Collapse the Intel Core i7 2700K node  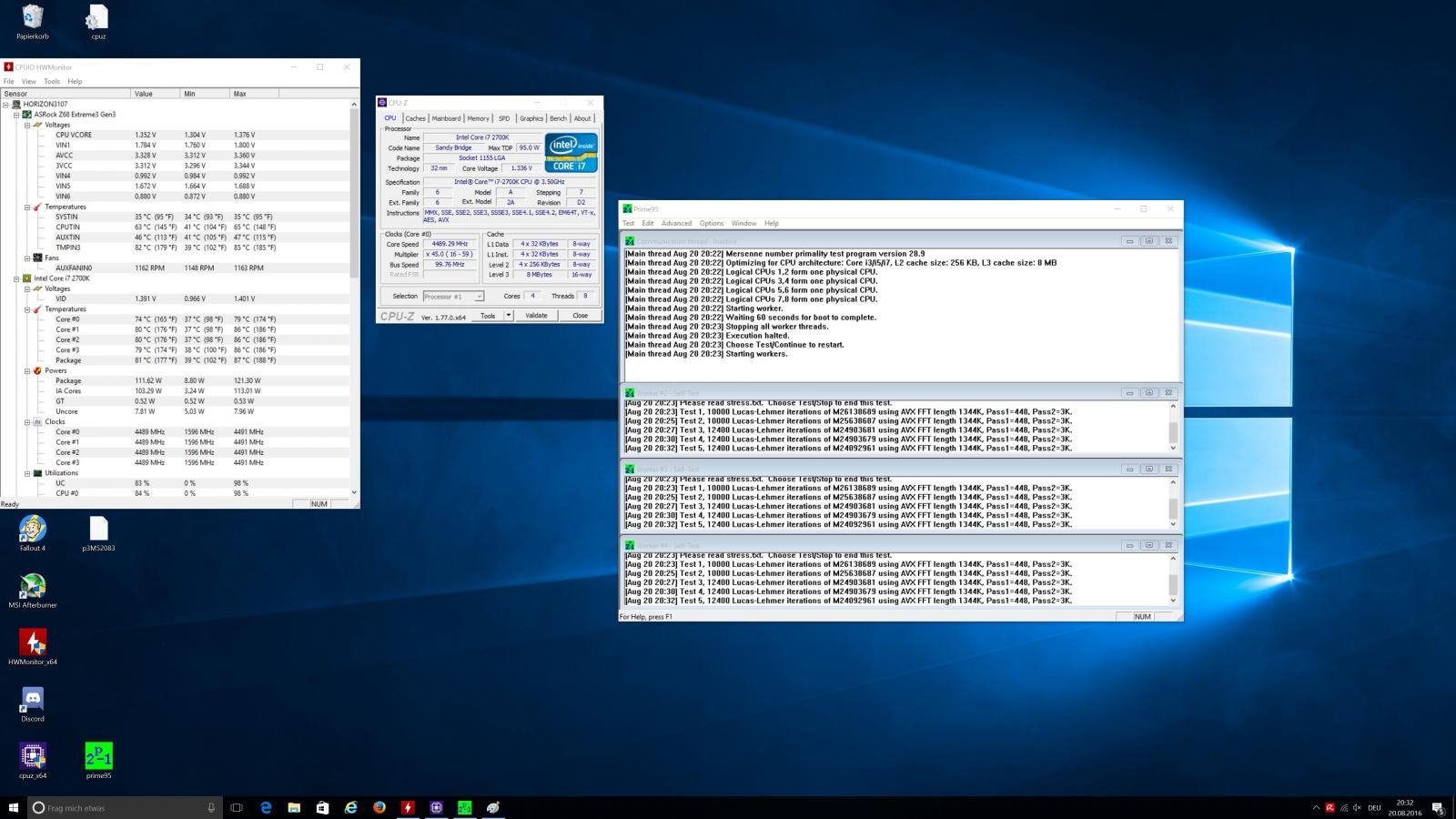coord(16,278)
